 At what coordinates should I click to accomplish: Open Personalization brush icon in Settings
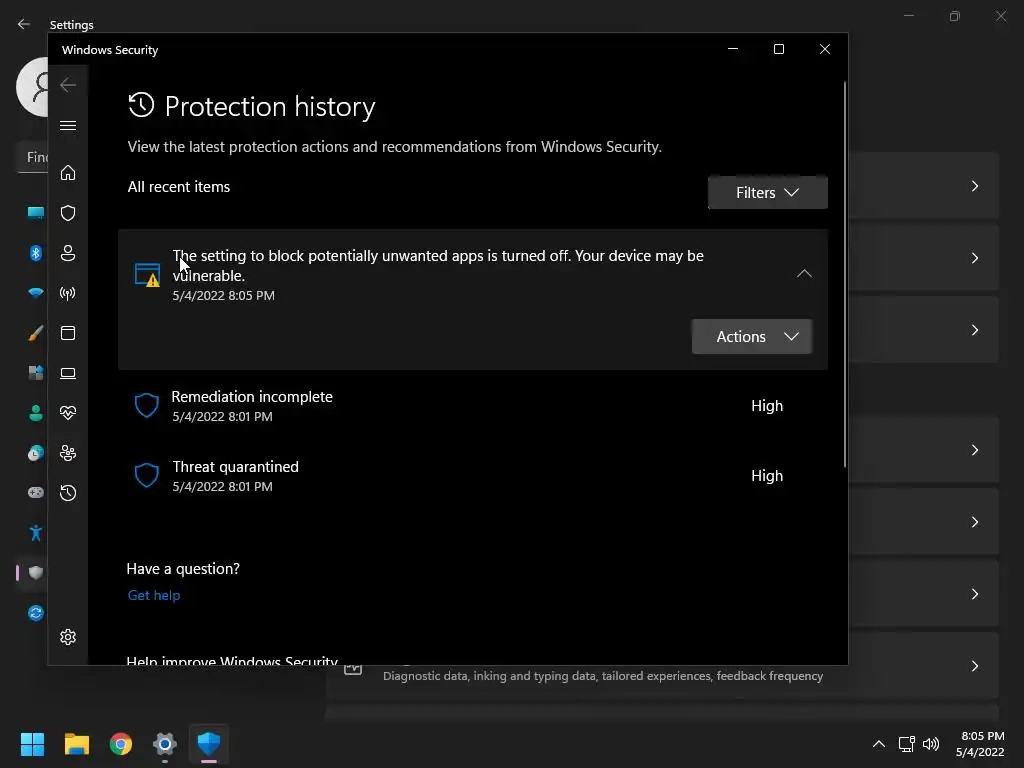(x=35, y=333)
